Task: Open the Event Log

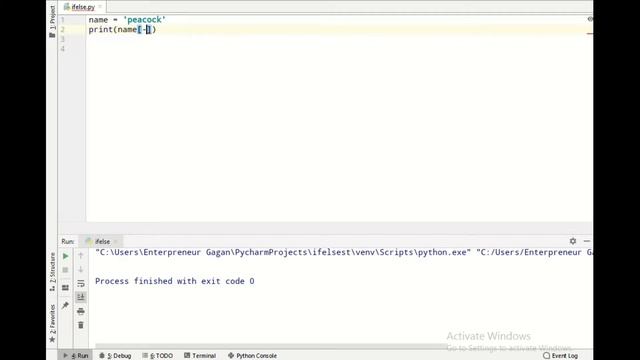Action: 560,356
